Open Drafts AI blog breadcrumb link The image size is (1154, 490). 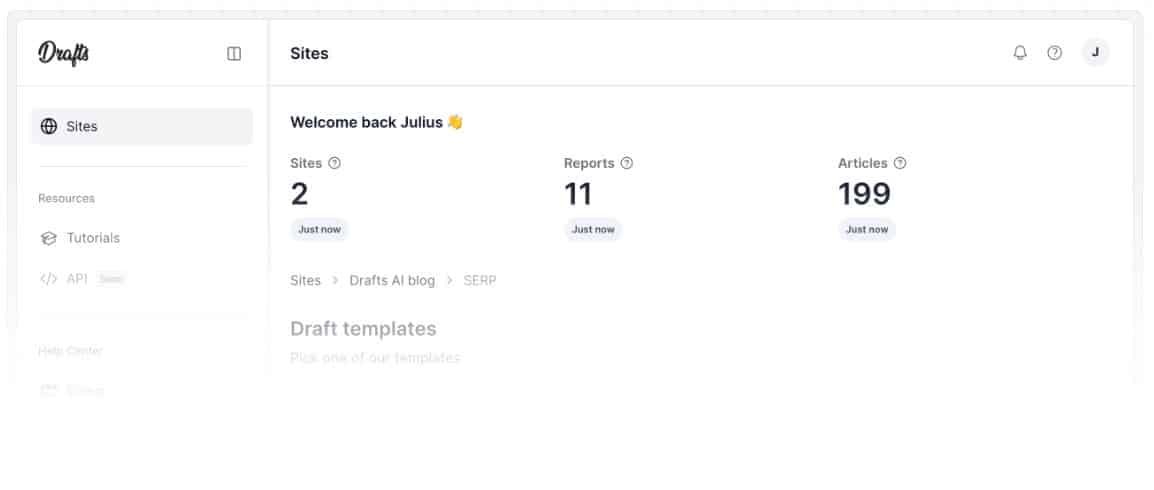coord(392,281)
